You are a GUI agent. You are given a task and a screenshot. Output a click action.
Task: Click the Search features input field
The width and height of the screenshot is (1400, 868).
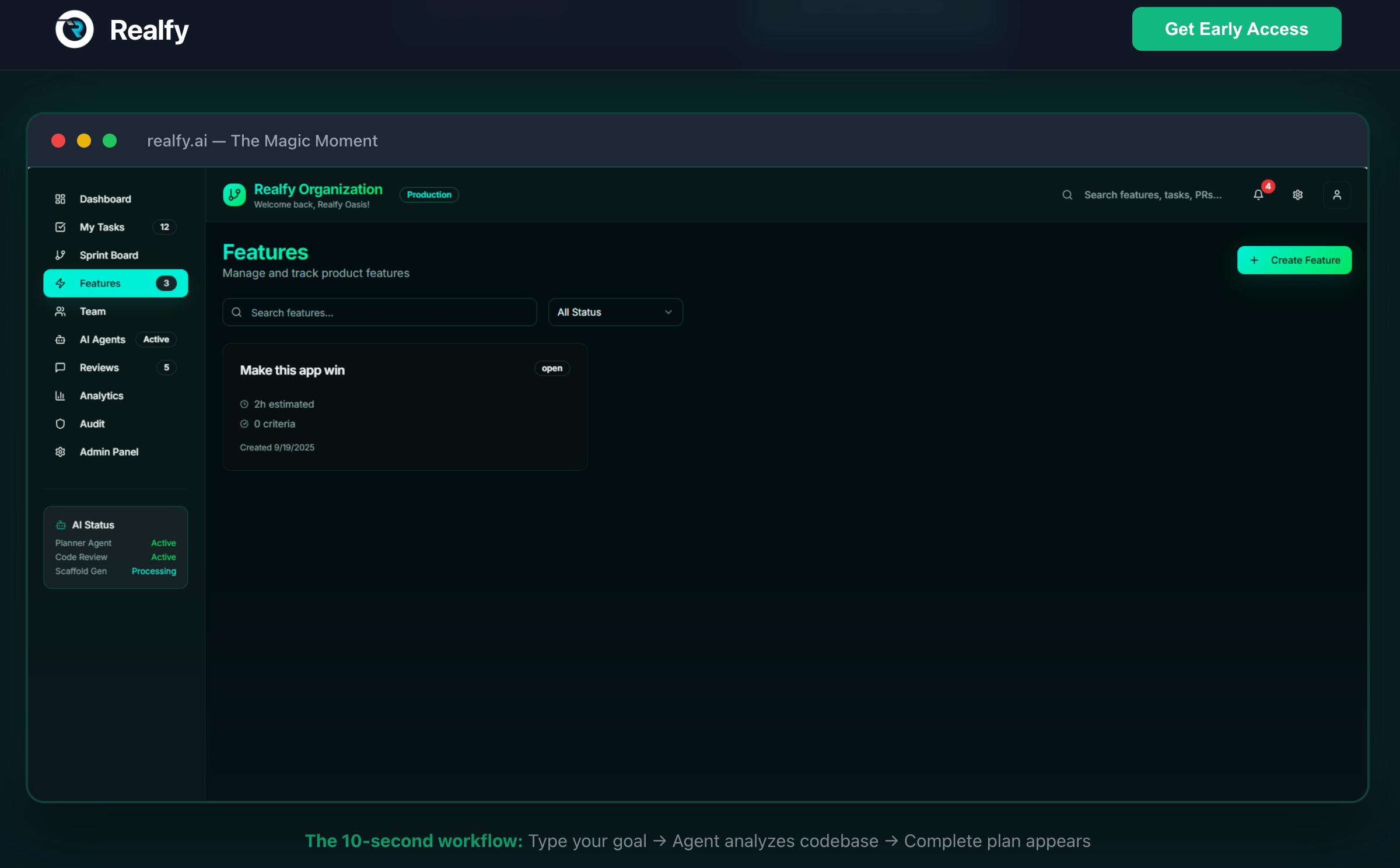[x=385, y=313]
